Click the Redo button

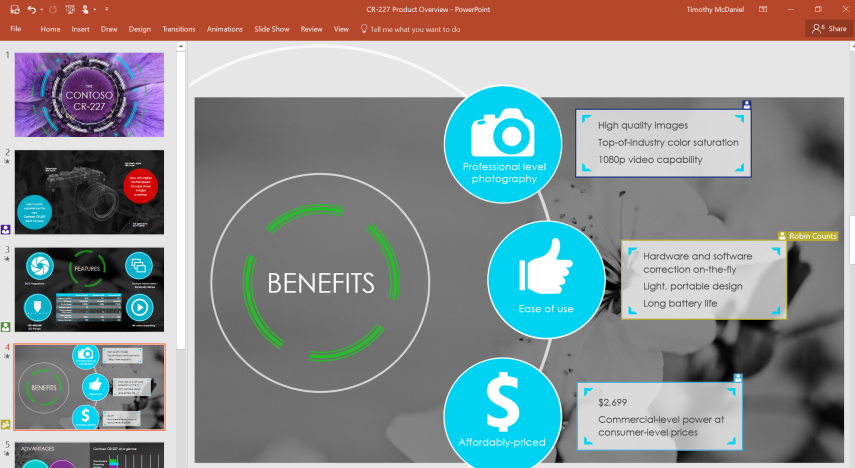pyautogui.click(x=53, y=9)
